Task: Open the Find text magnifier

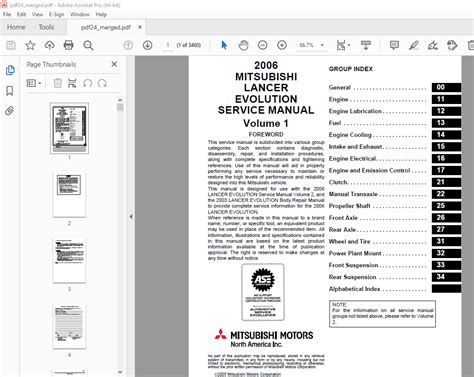Action: [88, 45]
